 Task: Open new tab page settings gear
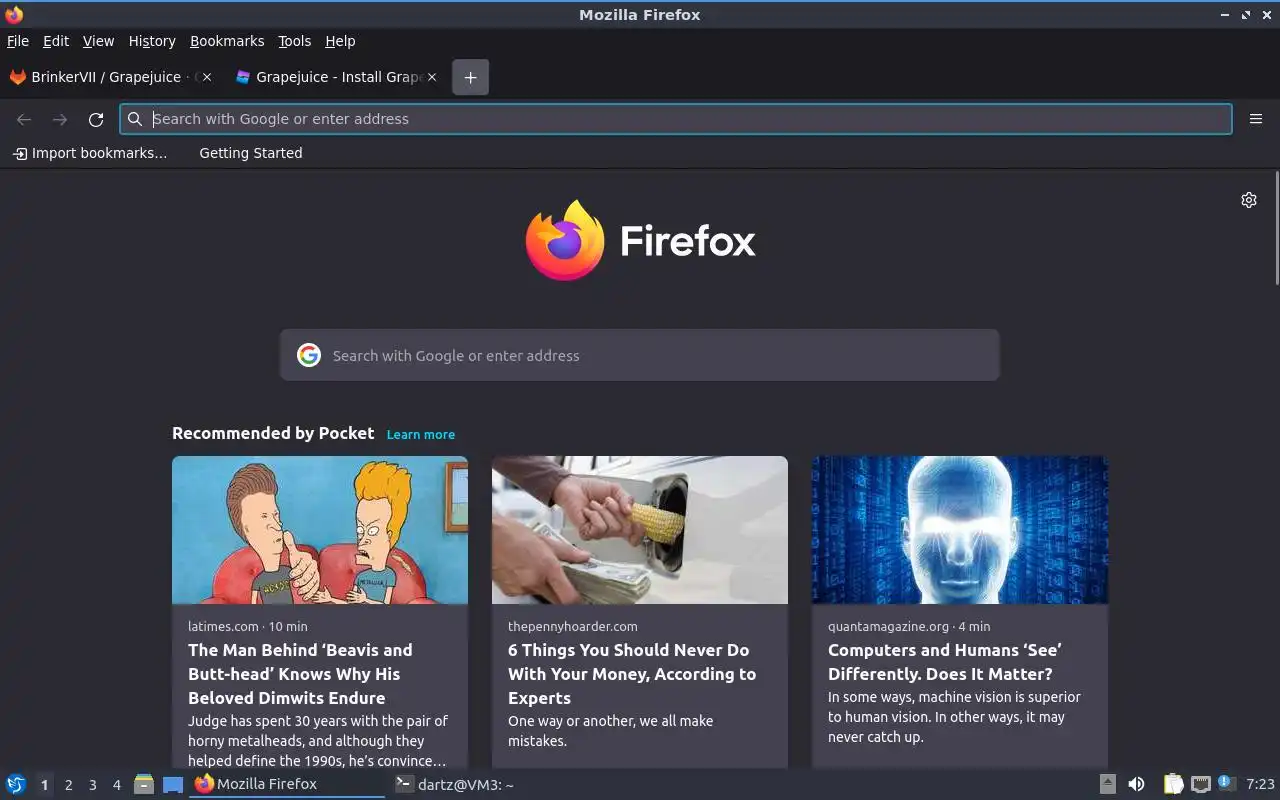tap(1249, 200)
